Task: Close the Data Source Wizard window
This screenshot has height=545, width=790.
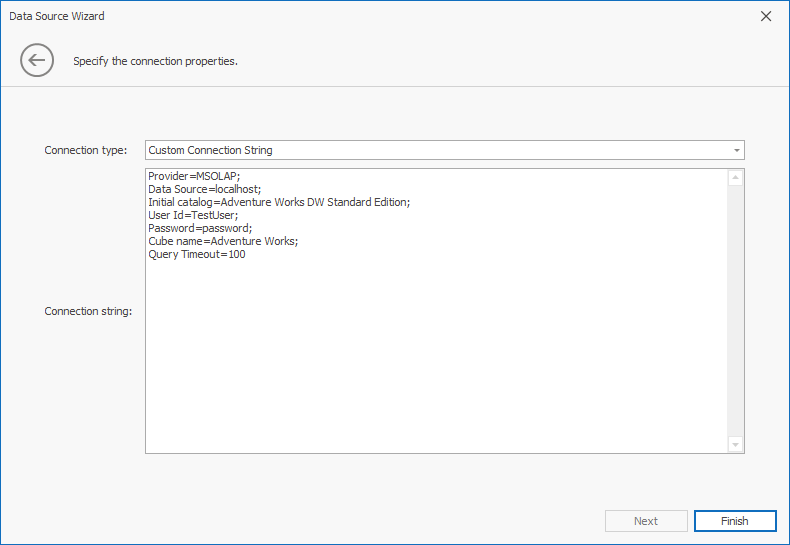Action: click(x=766, y=16)
